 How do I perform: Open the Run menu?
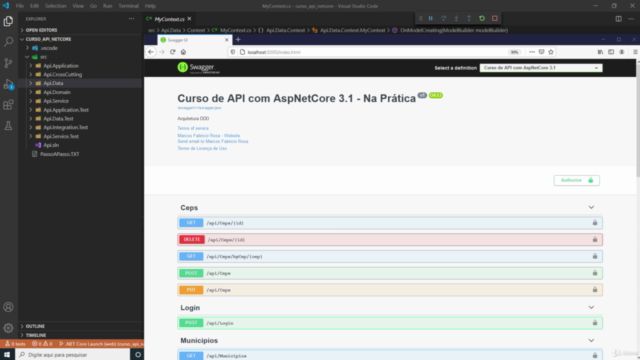[x=107, y=6]
